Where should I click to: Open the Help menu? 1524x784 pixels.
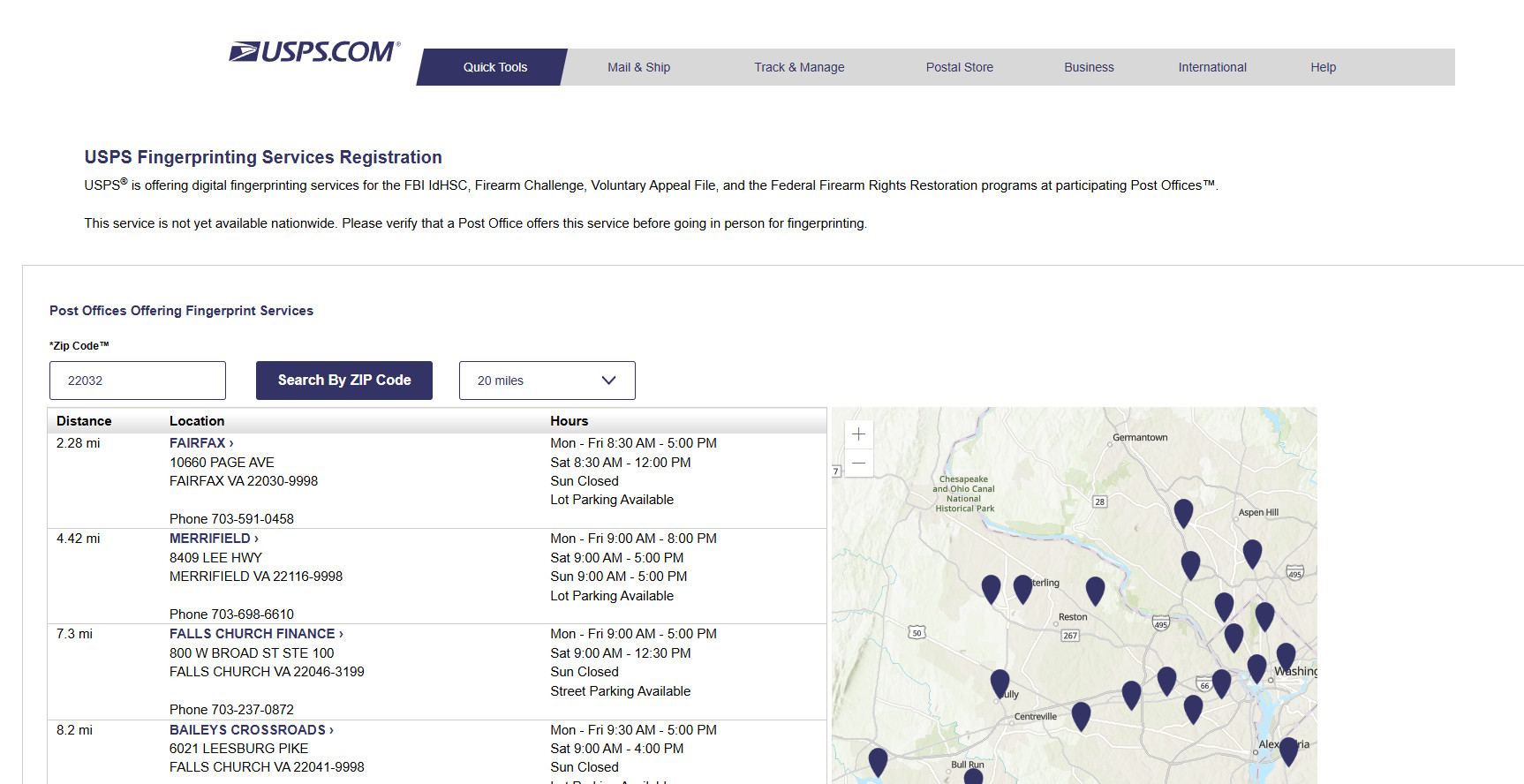pyautogui.click(x=1323, y=67)
